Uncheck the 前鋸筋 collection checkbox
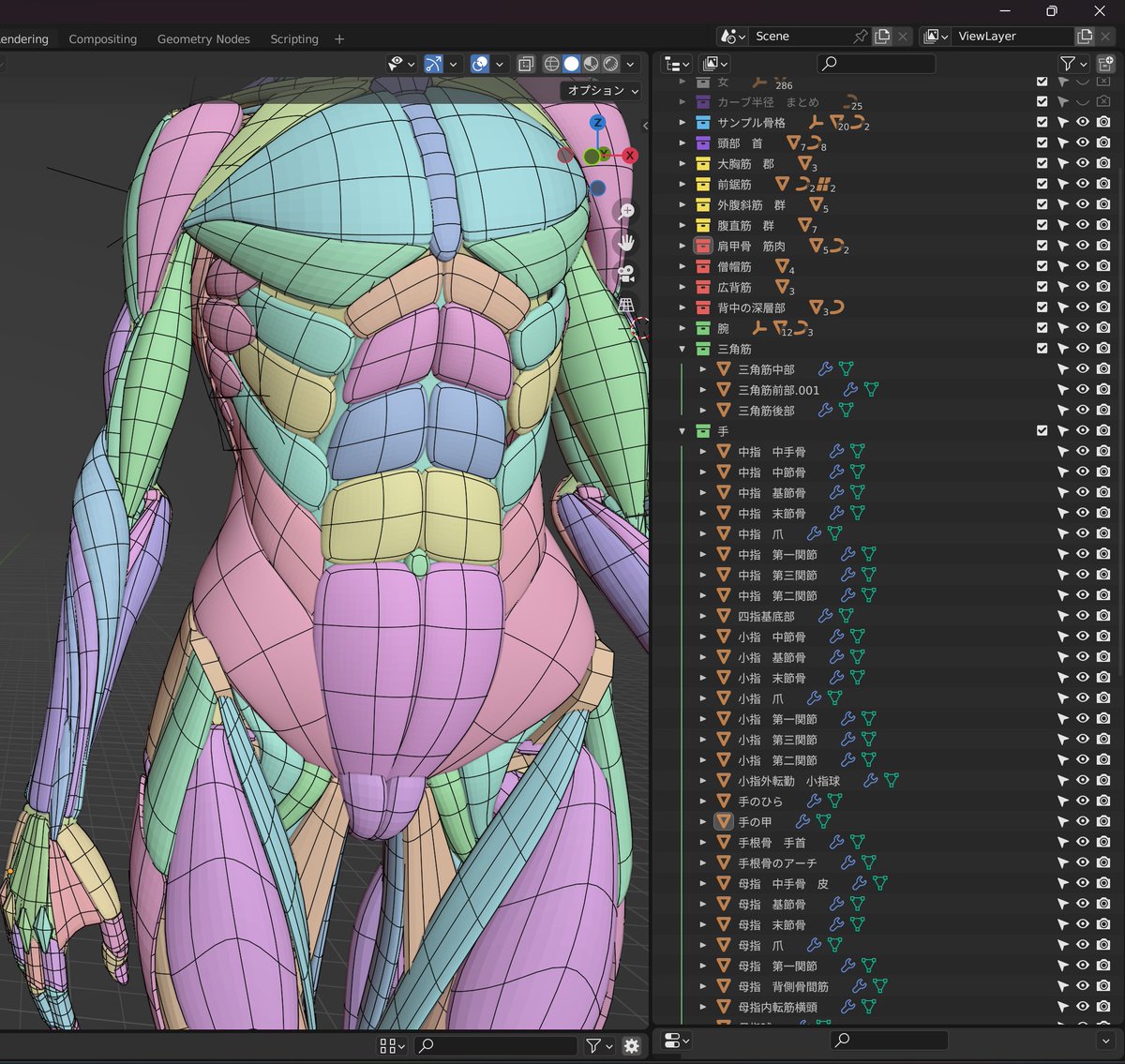The width and height of the screenshot is (1125, 1064). [1042, 184]
